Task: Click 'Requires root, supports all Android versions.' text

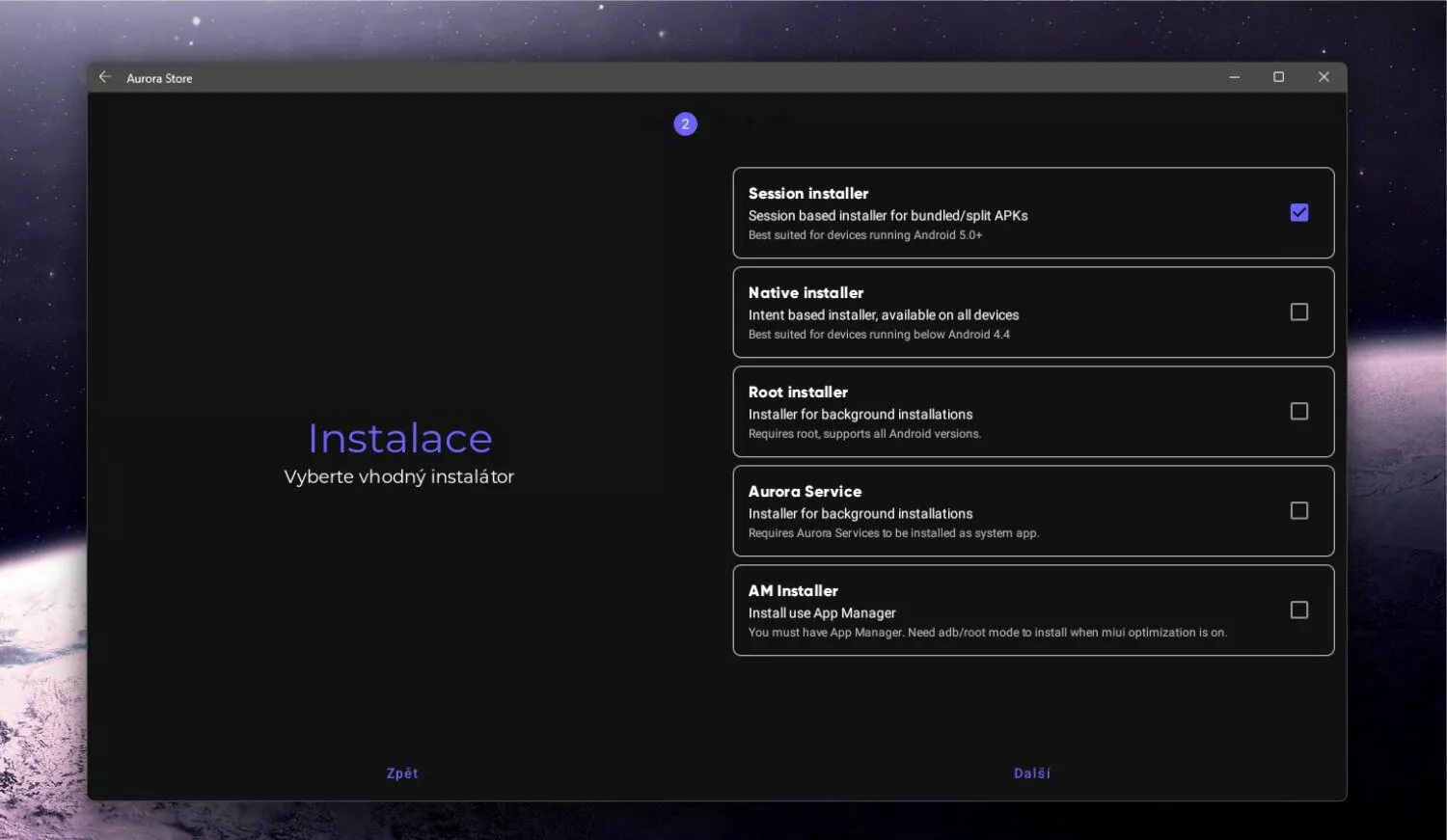Action: [x=864, y=434]
